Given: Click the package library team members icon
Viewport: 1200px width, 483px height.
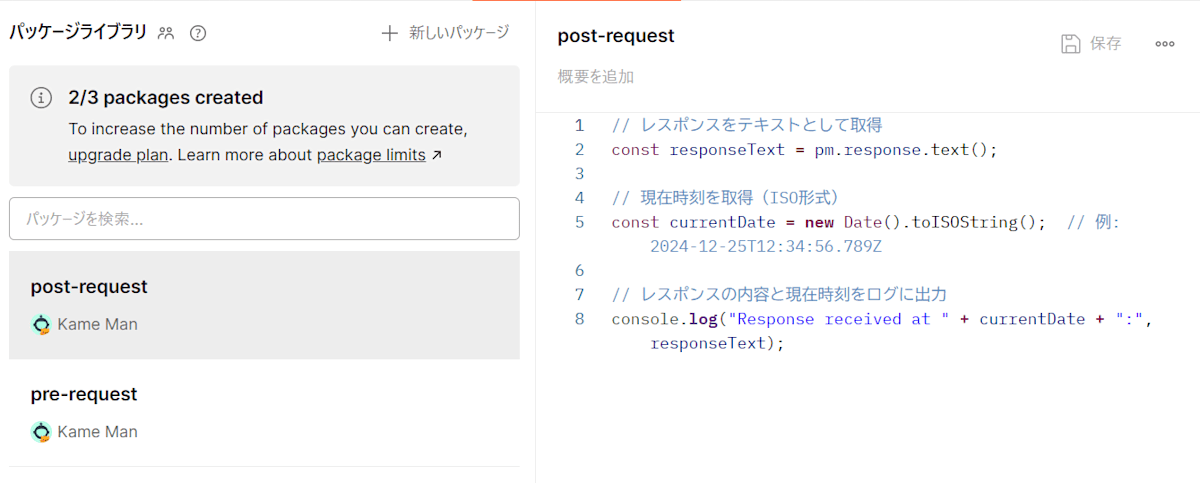Looking at the screenshot, I should [x=166, y=33].
